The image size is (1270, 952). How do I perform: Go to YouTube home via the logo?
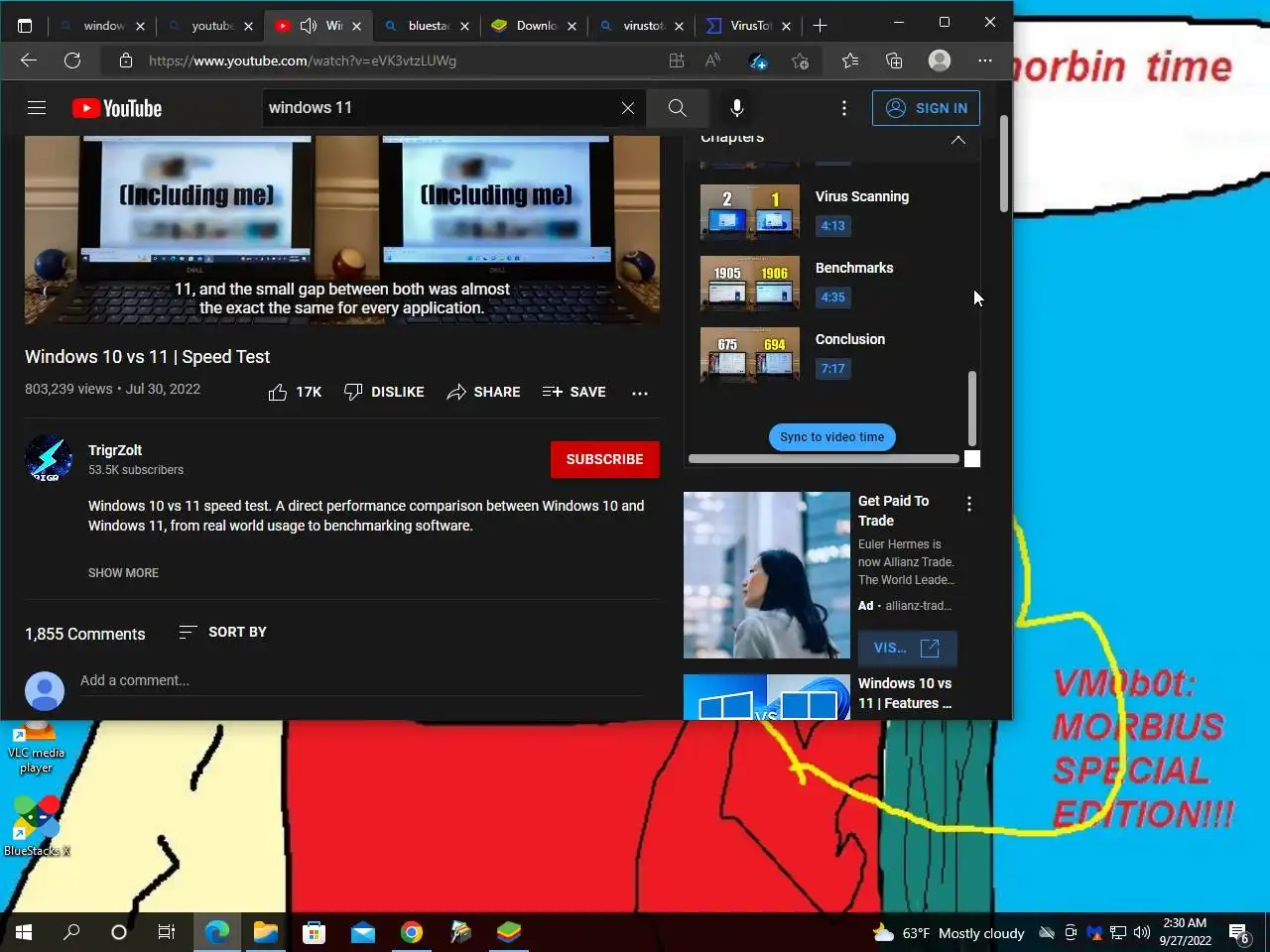pos(117,108)
